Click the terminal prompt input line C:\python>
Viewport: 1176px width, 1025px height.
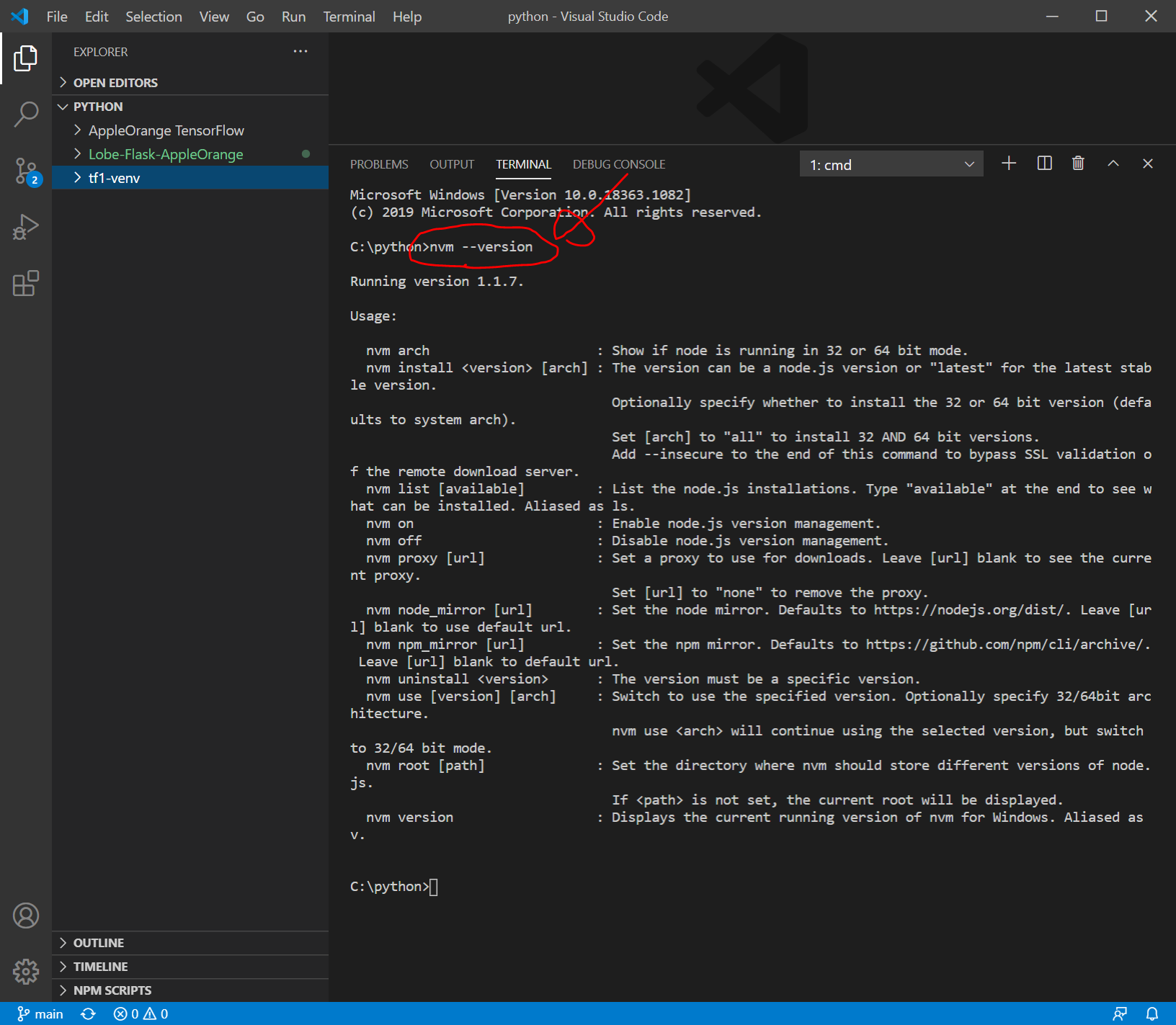point(394,887)
